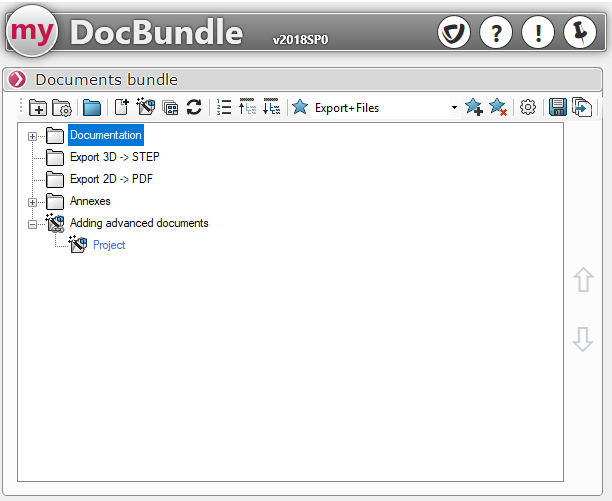The height and width of the screenshot is (501, 612).
Task: Click the add favorite star-plus icon
Action: click(x=474, y=108)
